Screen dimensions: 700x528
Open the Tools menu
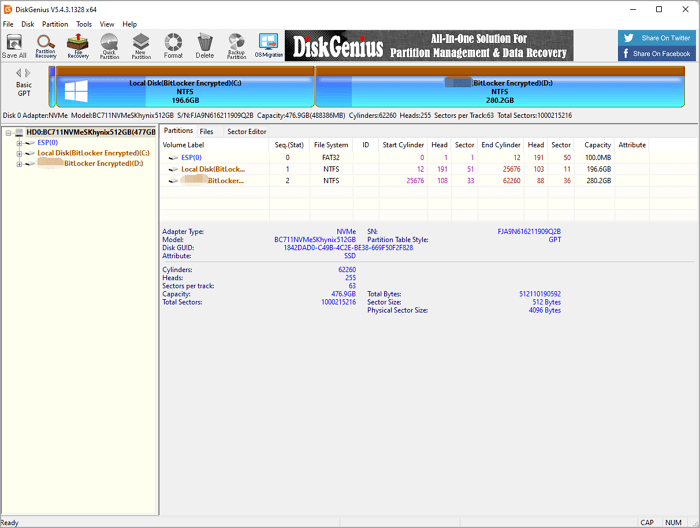tap(84, 24)
